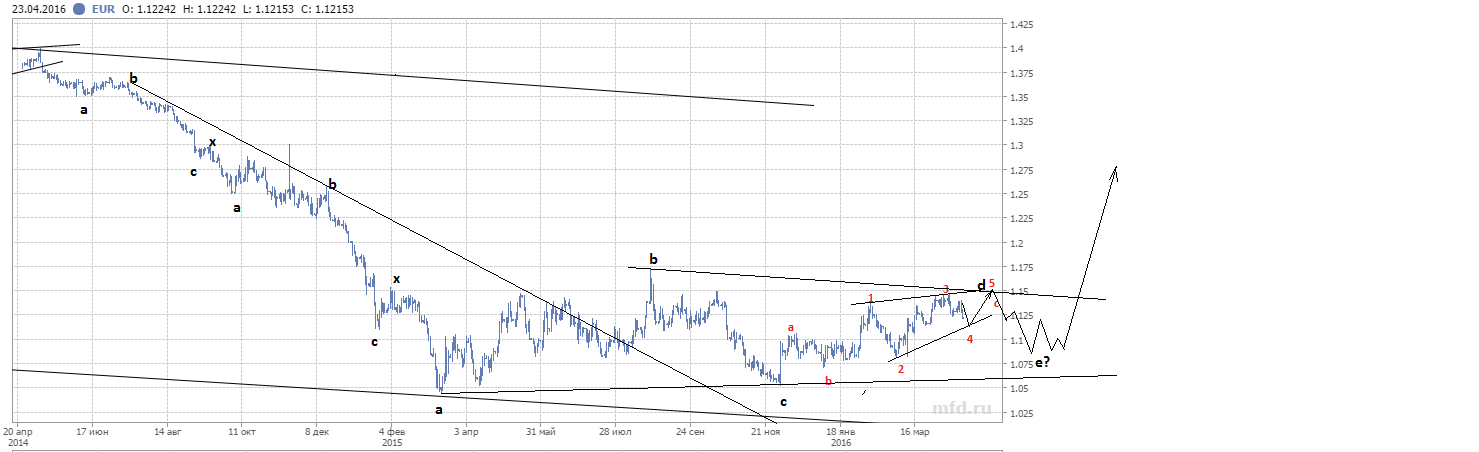Viewport: 1479px width, 452px height.
Task: Click the 1.425 price axis label
Action: (x=1024, y=24)
